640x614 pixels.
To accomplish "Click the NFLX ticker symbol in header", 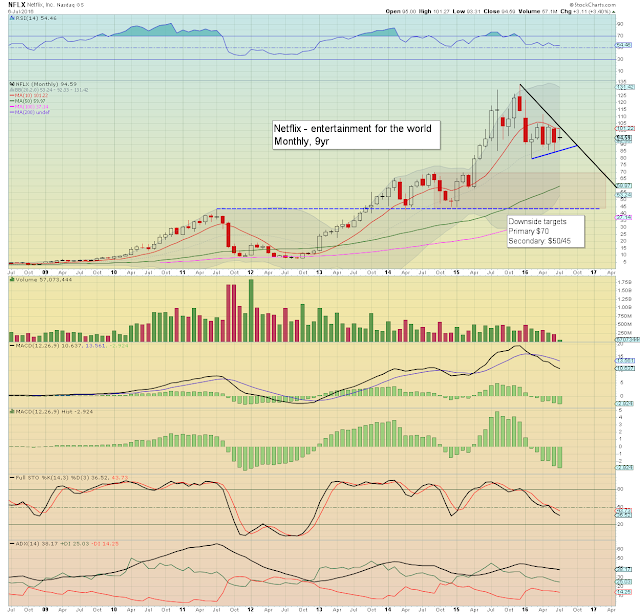I will point(17,5).
